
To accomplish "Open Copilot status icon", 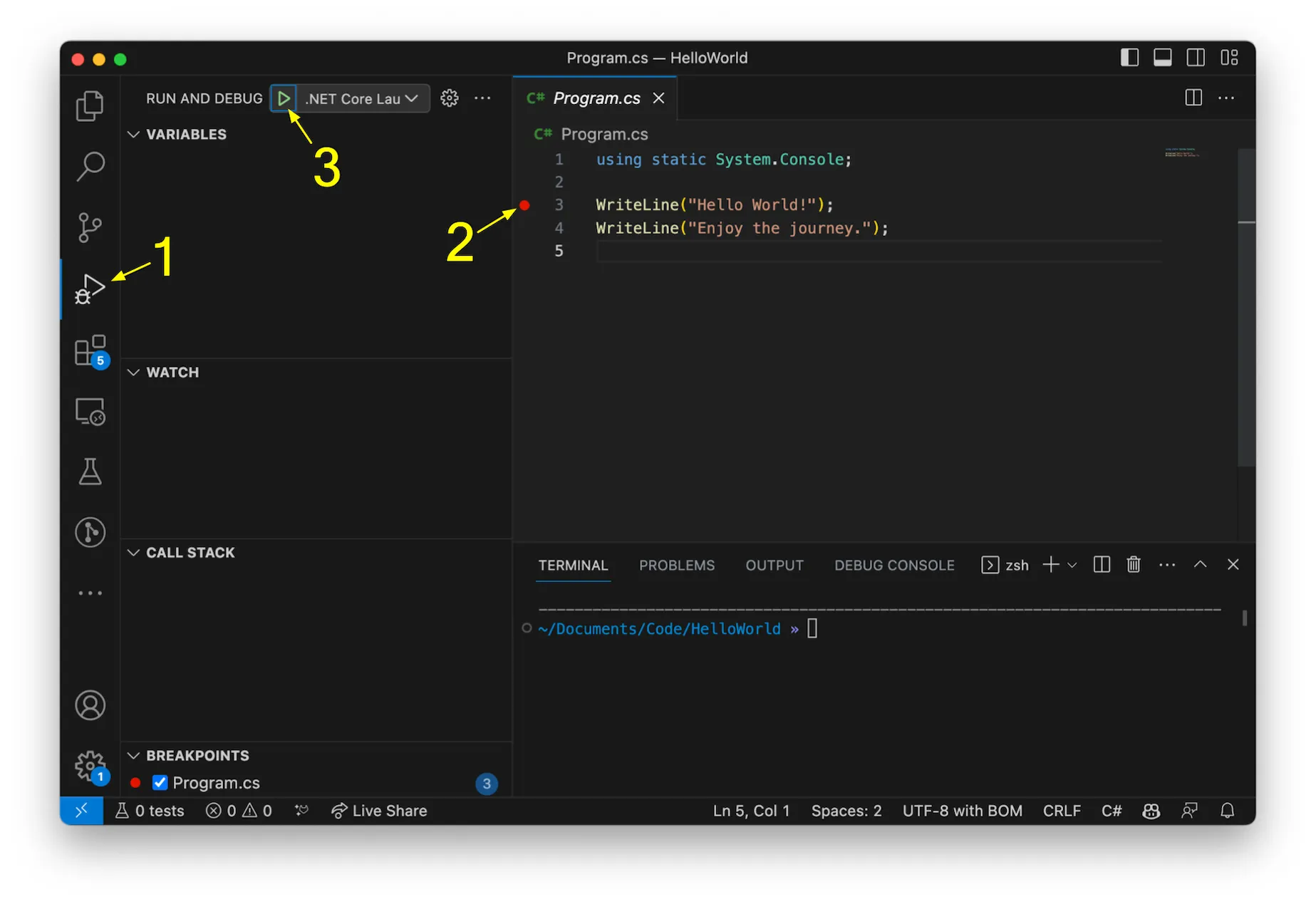I will (x=1151, y=811).
